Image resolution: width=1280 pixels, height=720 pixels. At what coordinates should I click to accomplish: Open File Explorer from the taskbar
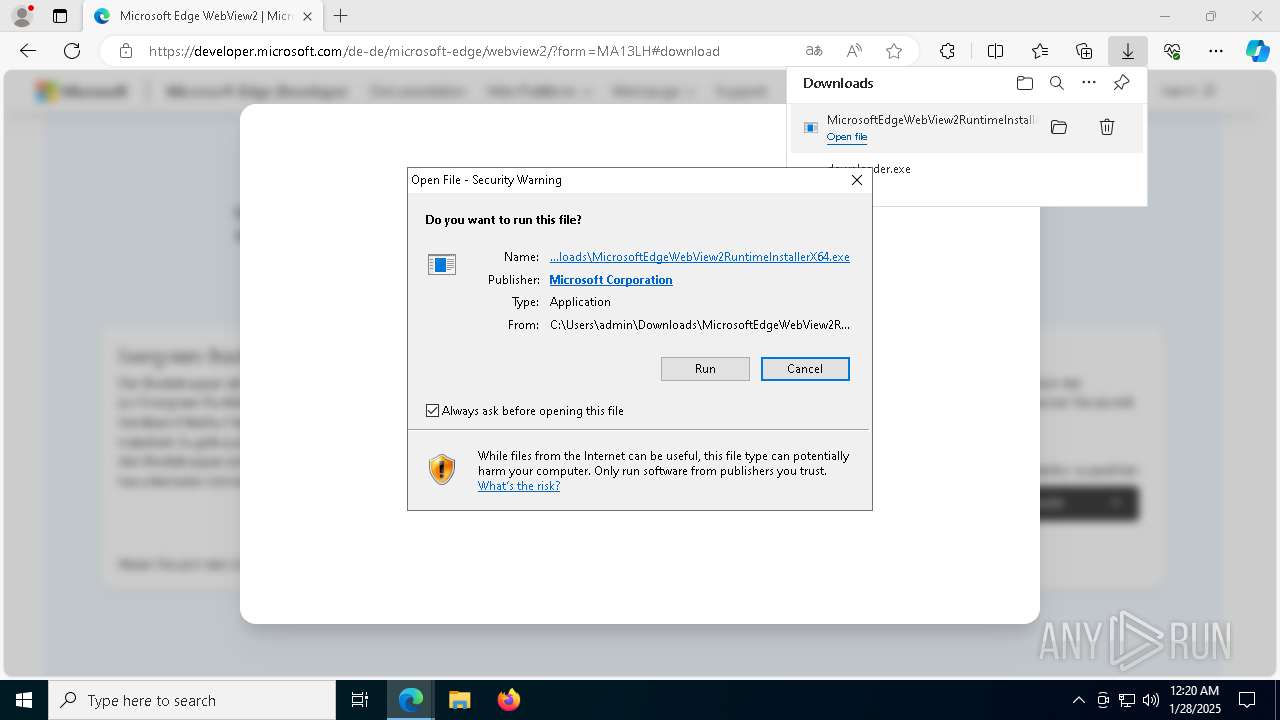(x=459, y=700)
